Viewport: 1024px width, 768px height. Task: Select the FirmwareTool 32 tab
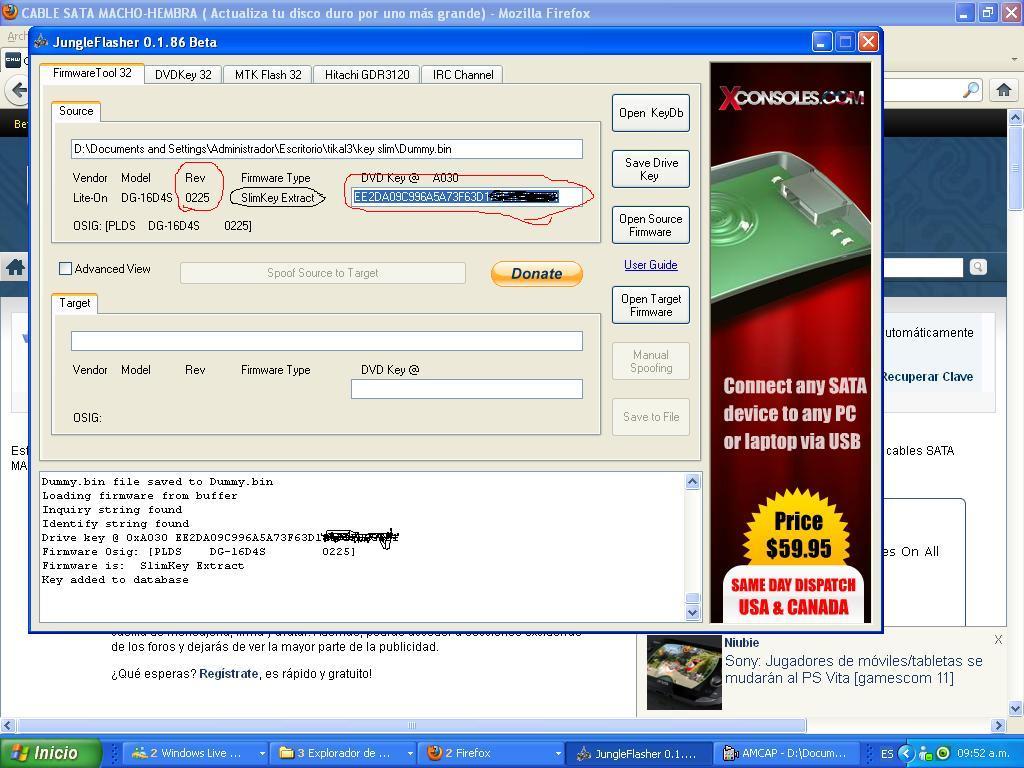(x=92, y=73)
